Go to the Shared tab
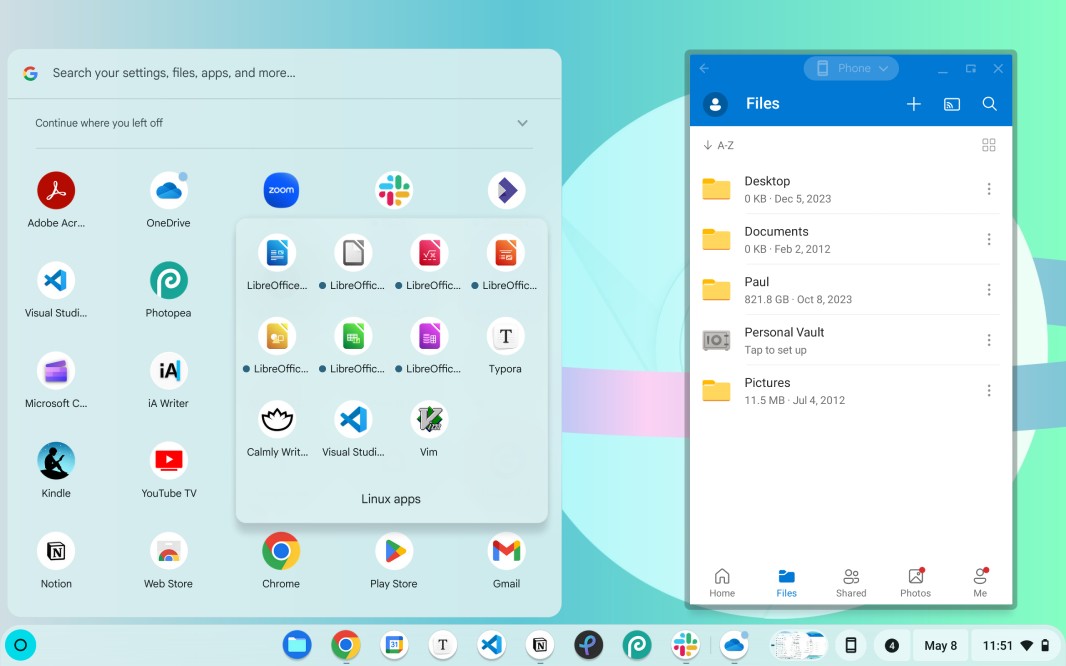 (851, 582)
